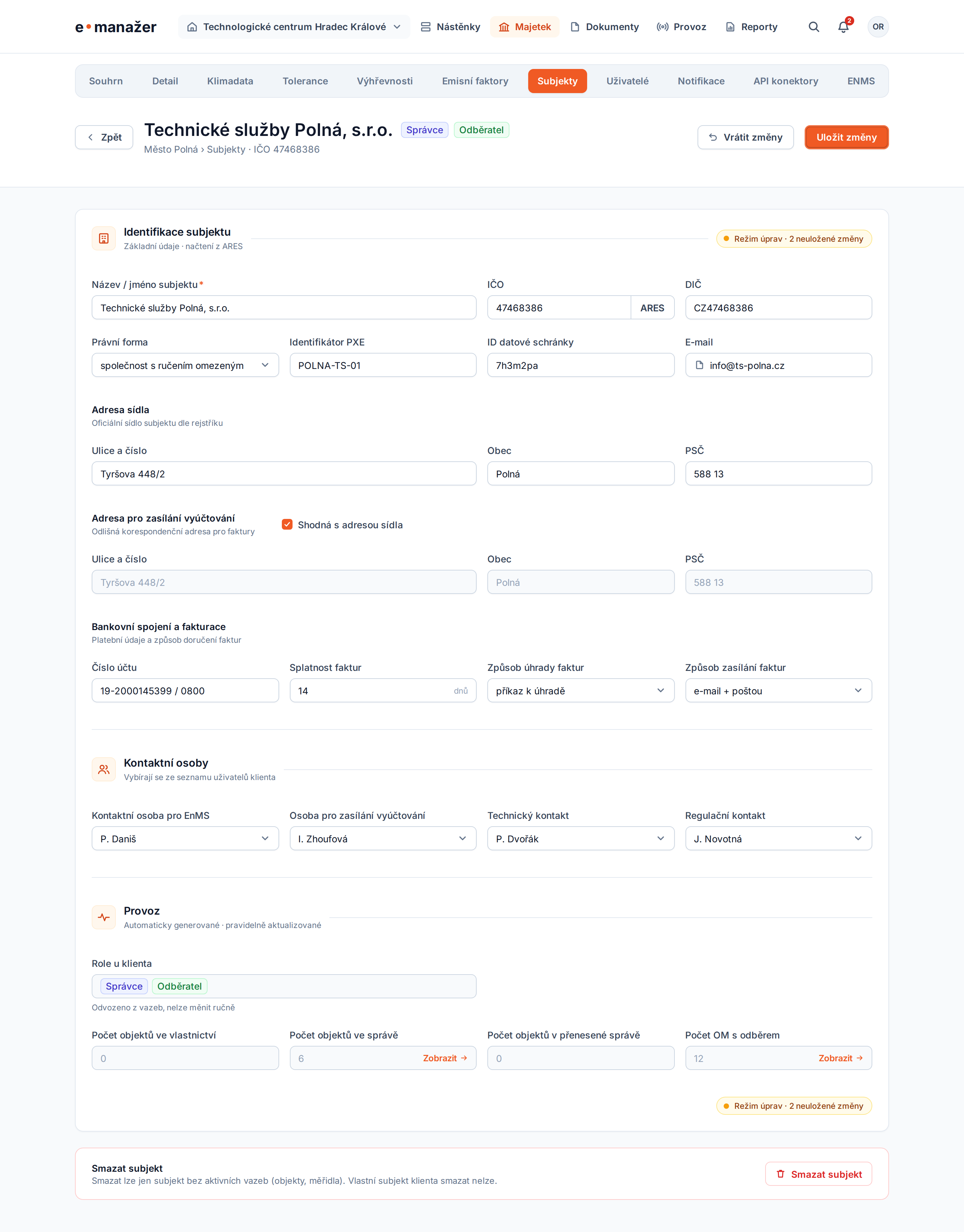Open the search magnifier icon

point(813,26)
